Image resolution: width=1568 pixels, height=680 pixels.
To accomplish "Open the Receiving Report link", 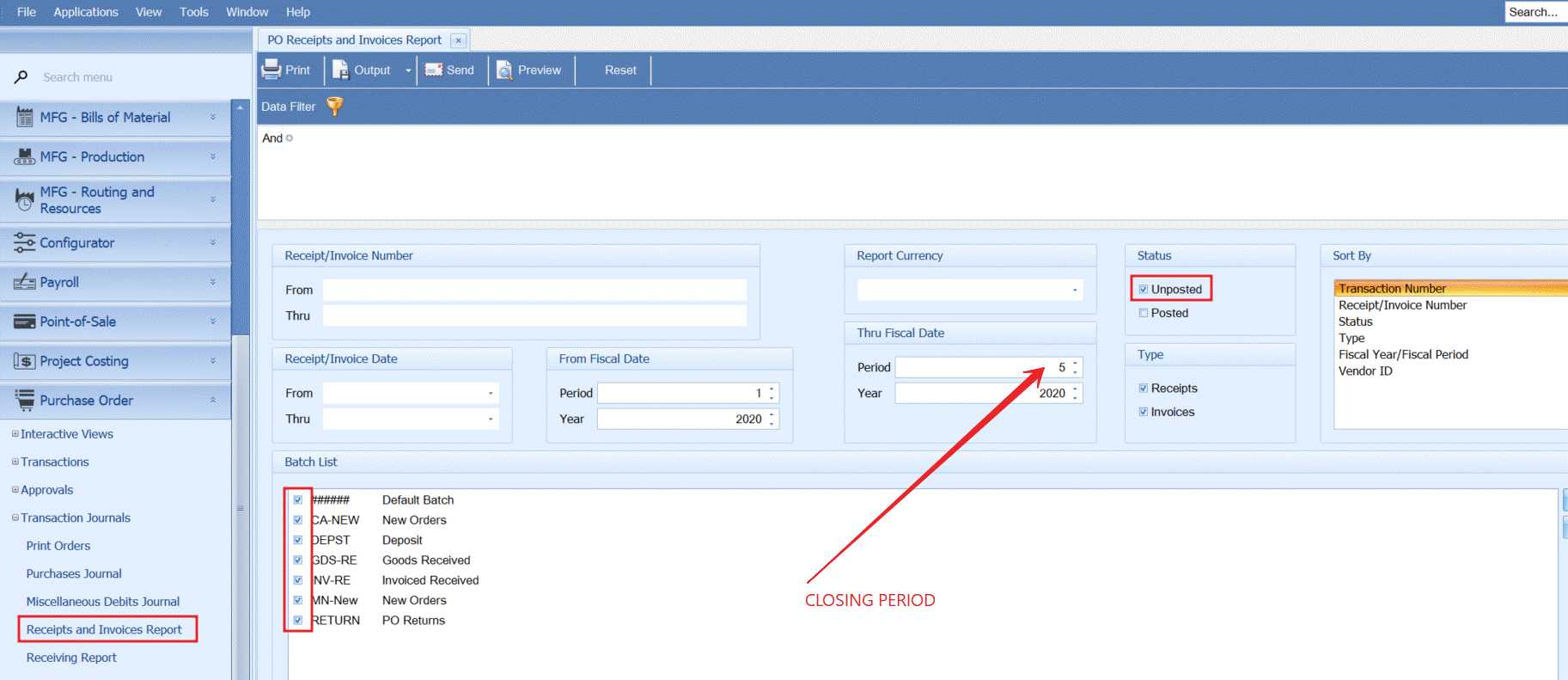I will (x=71, y=658).
